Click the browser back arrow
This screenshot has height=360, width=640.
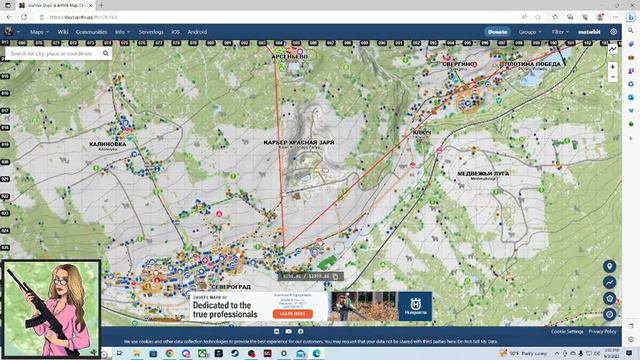[x=9, y=17]
